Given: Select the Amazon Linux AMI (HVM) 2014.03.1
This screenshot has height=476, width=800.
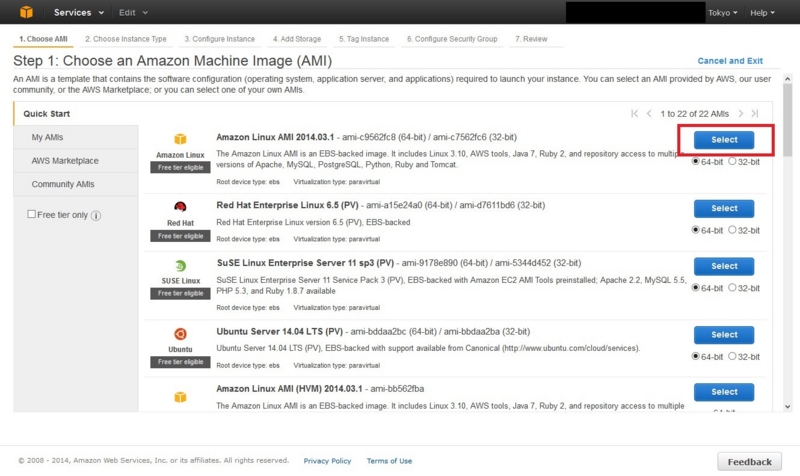Looking at the screenshot, I should point(723,392).
